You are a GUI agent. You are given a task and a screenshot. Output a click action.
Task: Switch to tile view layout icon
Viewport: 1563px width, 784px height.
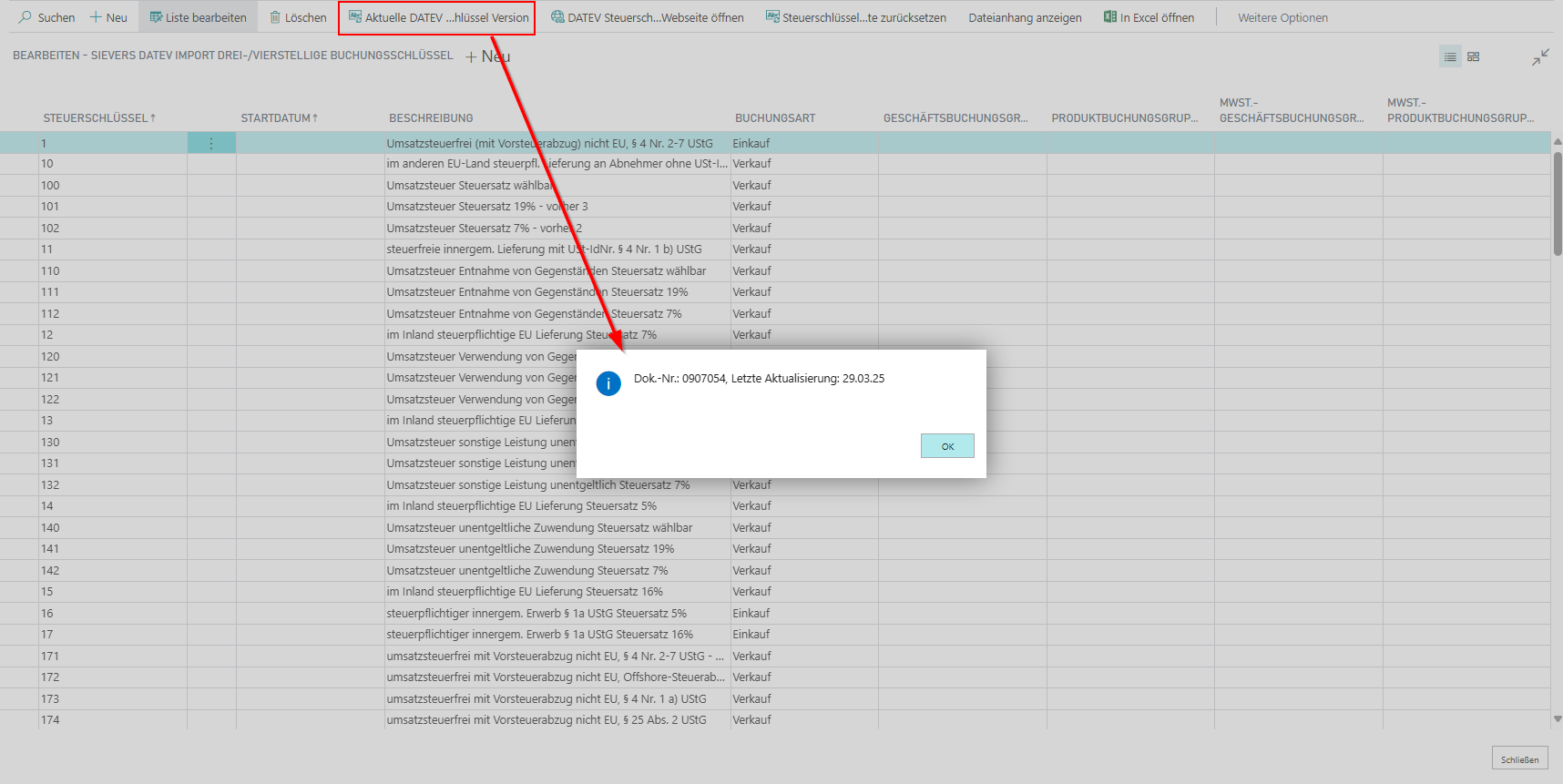1473,56
